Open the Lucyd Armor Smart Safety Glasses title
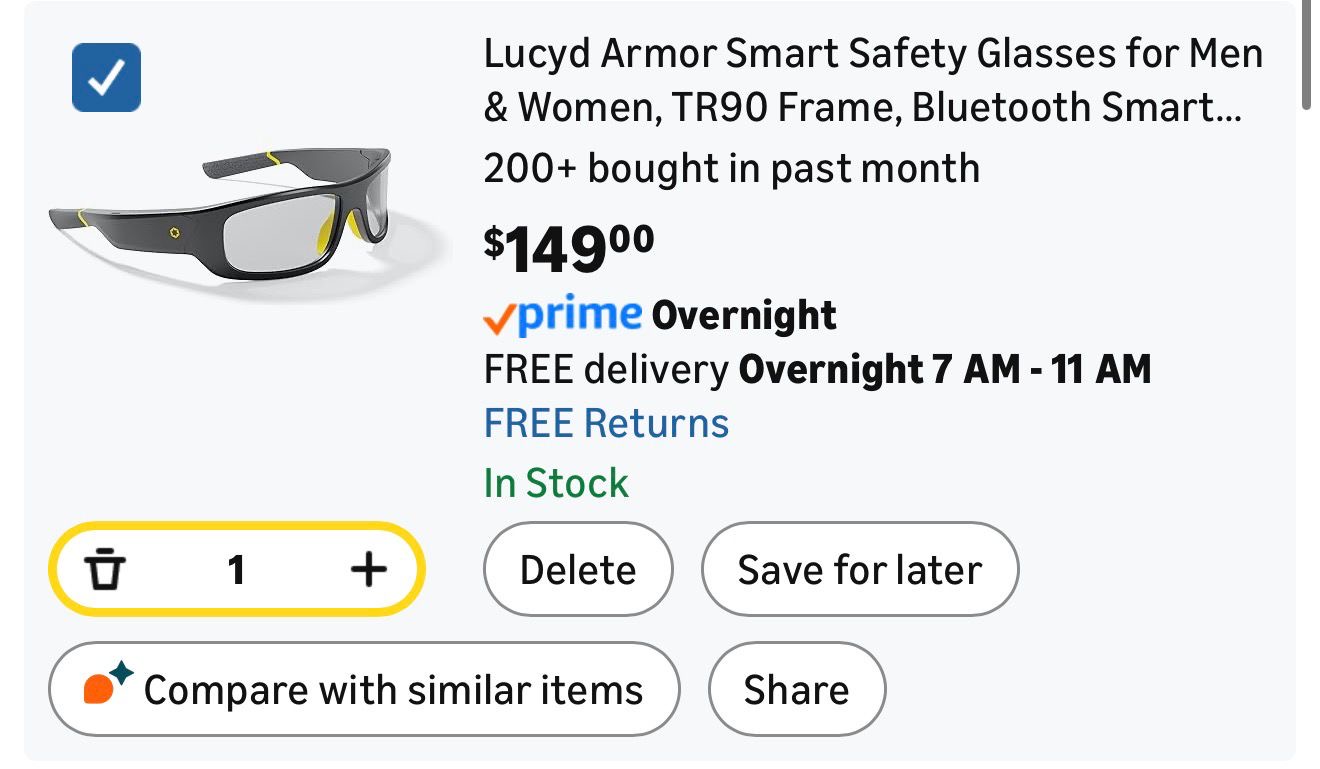 (x=872, y=80)
